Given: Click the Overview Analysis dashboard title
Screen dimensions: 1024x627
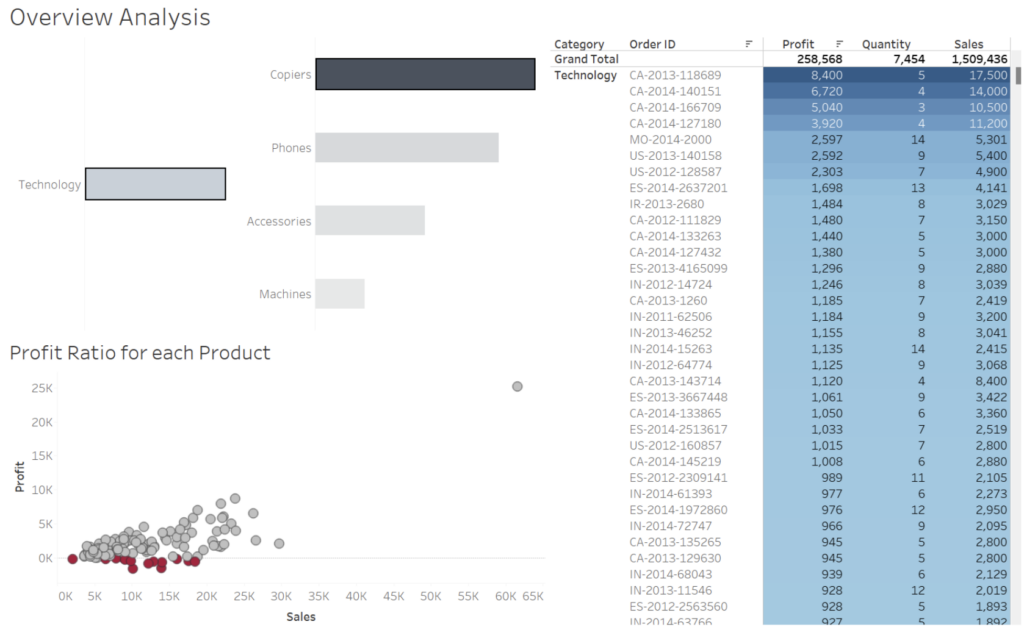Looking at the screenshot, I should click(x=110, y=17).
